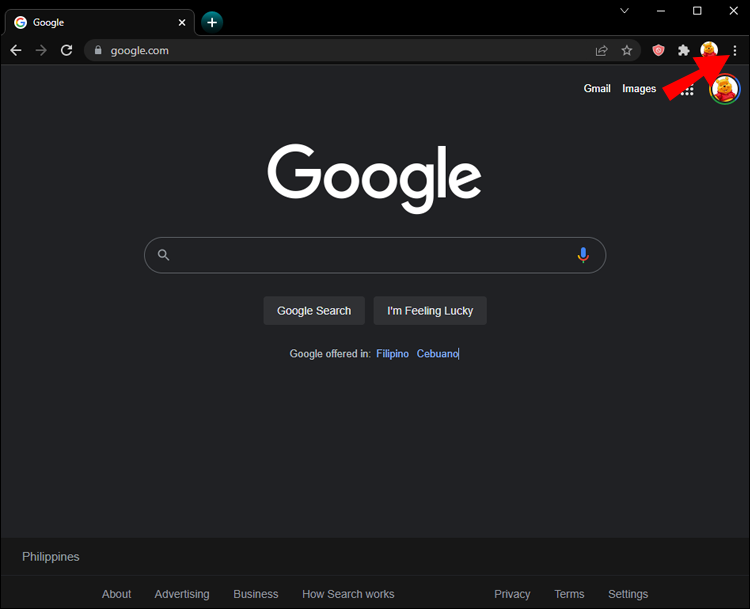Select the Google tab

pyautogui.click(x=99, y=22)
